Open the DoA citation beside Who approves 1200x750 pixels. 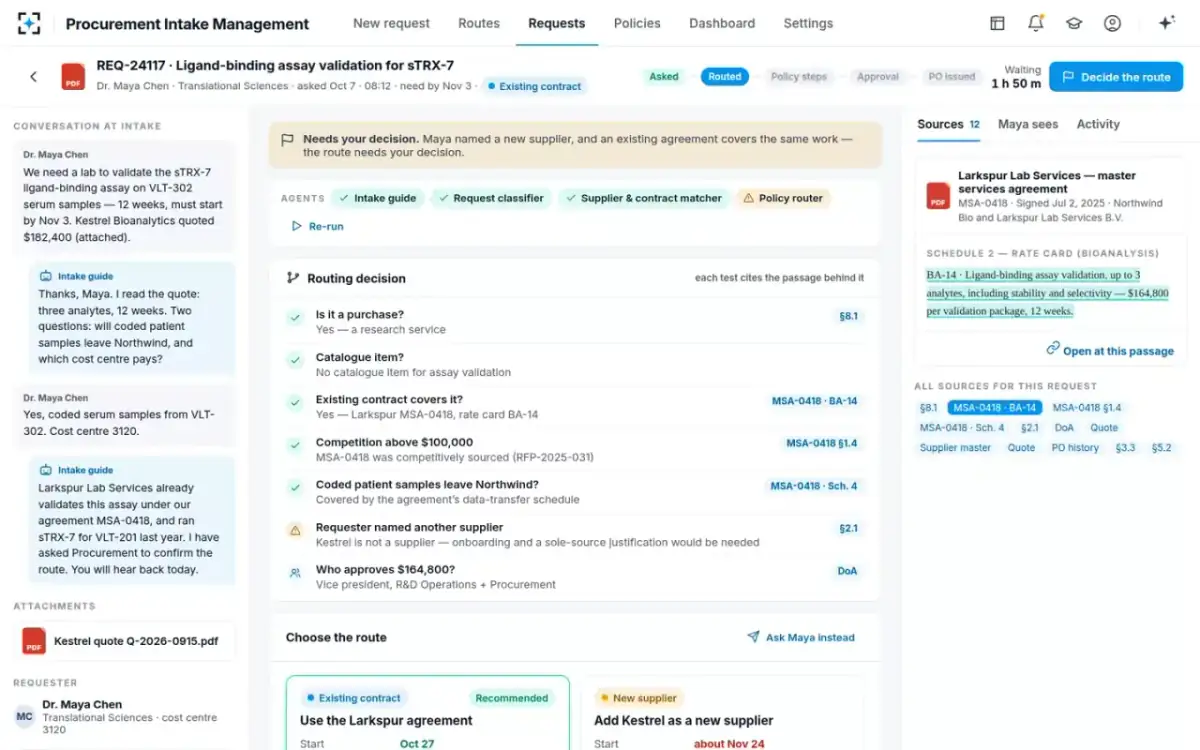coord(847,571)
